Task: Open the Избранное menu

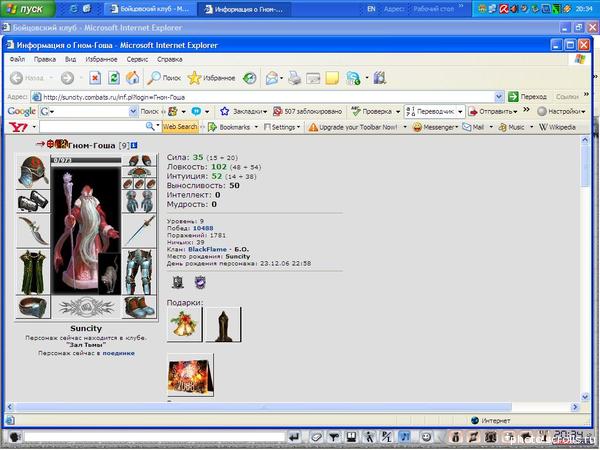Action: pyautogui.click(x=101, y=59)
